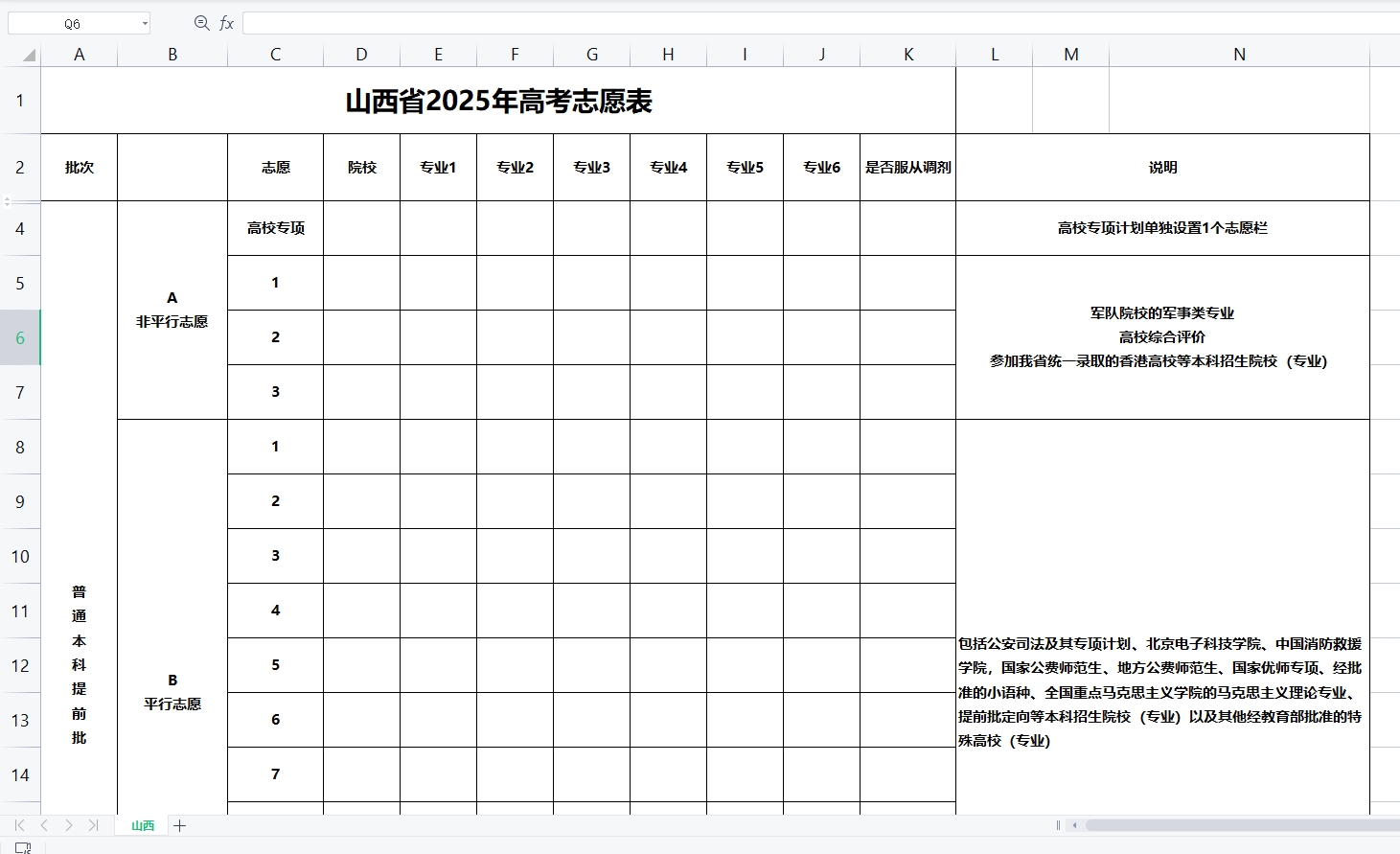Click the next sheet arrow icon
The image size is (1400, 854).
tap(67, 824)
